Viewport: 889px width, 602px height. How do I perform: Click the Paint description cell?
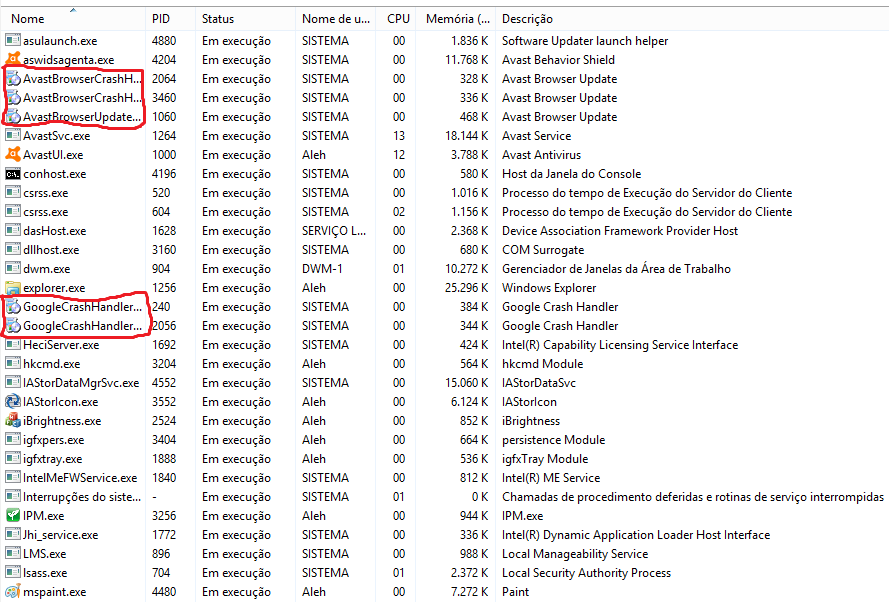click(x=515, y=592)
